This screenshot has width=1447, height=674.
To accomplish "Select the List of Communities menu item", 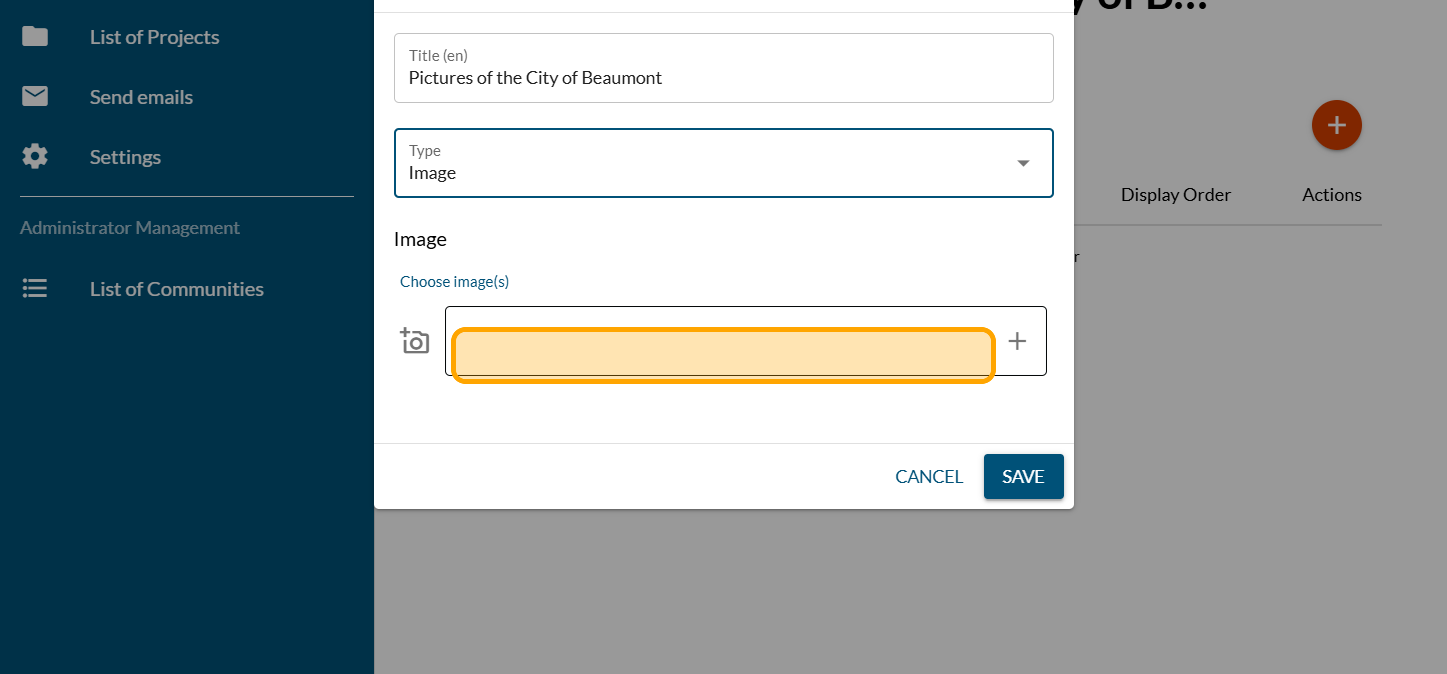I will 176,289.
